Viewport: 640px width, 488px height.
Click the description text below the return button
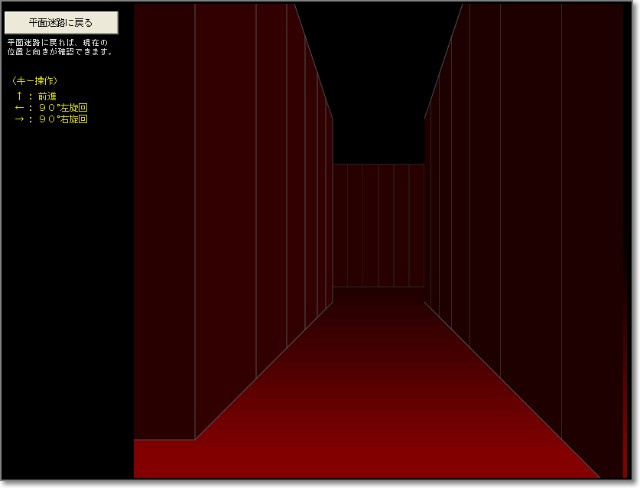point(60,46)
